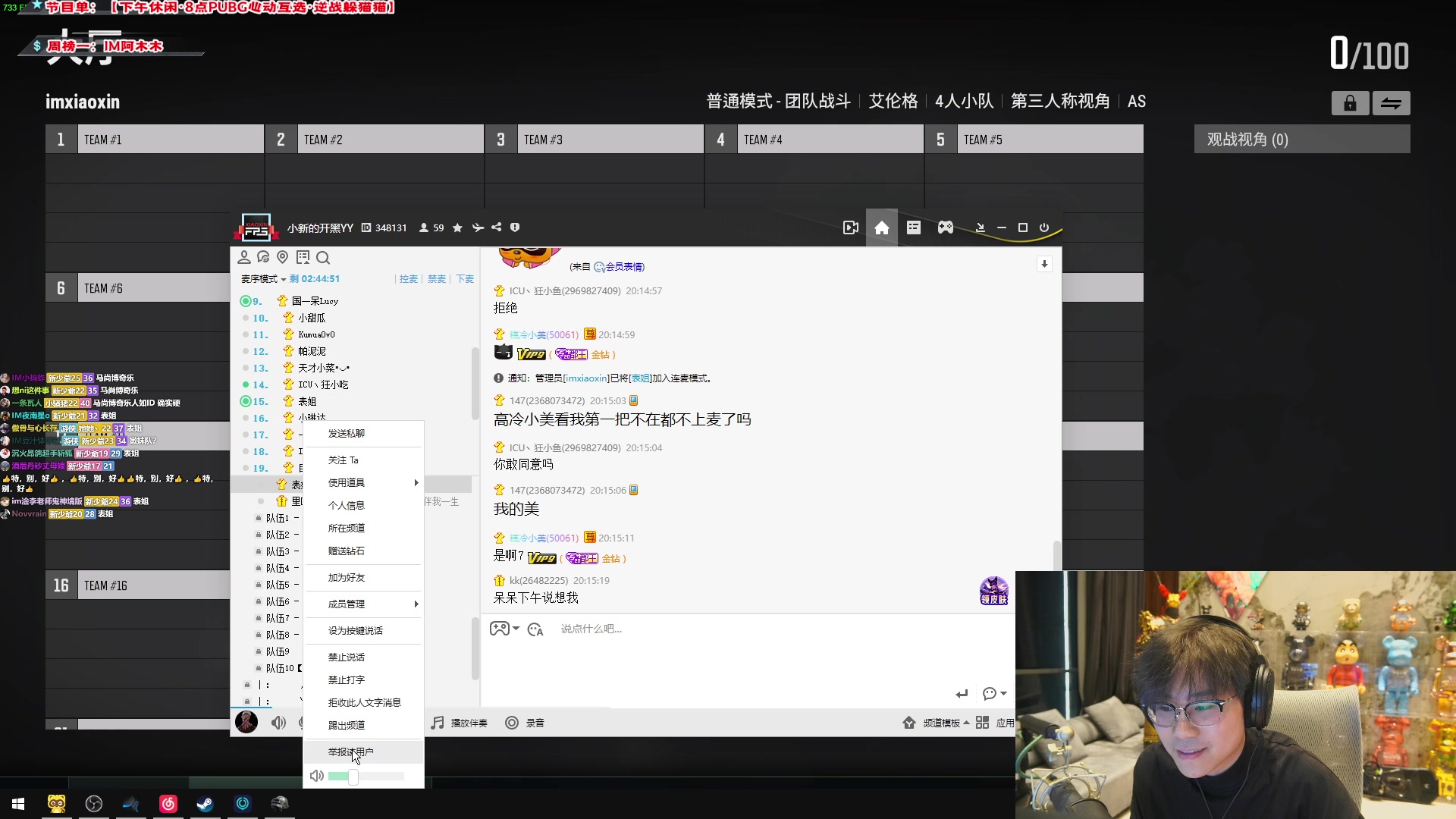Click the scroll-to-bottom arrow in chat

(x=1044, y=264)
